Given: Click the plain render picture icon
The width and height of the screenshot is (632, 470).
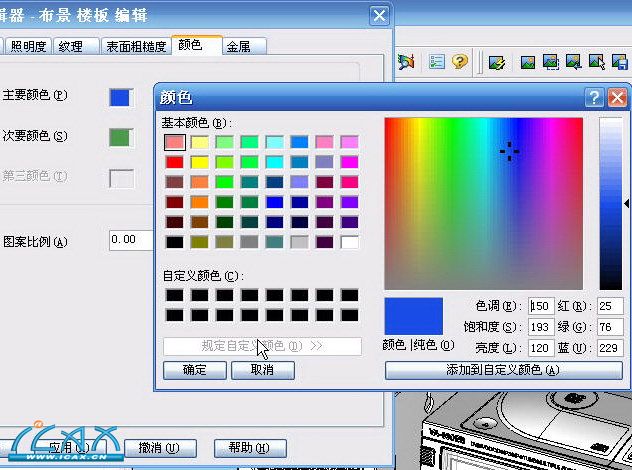Looking at the screenshot, I should point(528,62).
